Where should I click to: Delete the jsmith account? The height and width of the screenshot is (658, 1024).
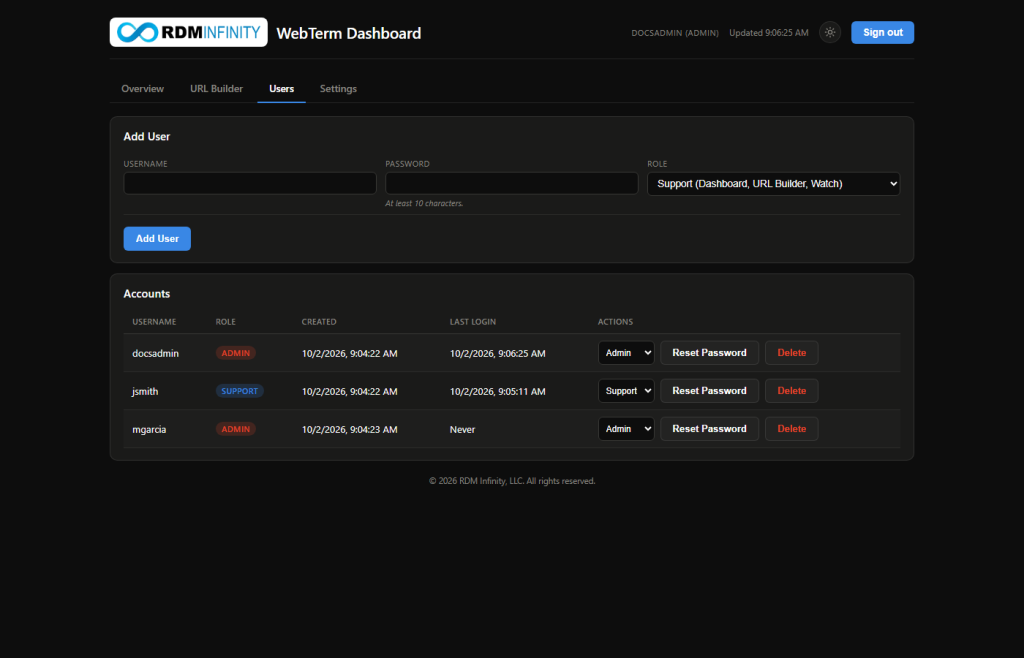pyautogui.click(x=792, y=391)
